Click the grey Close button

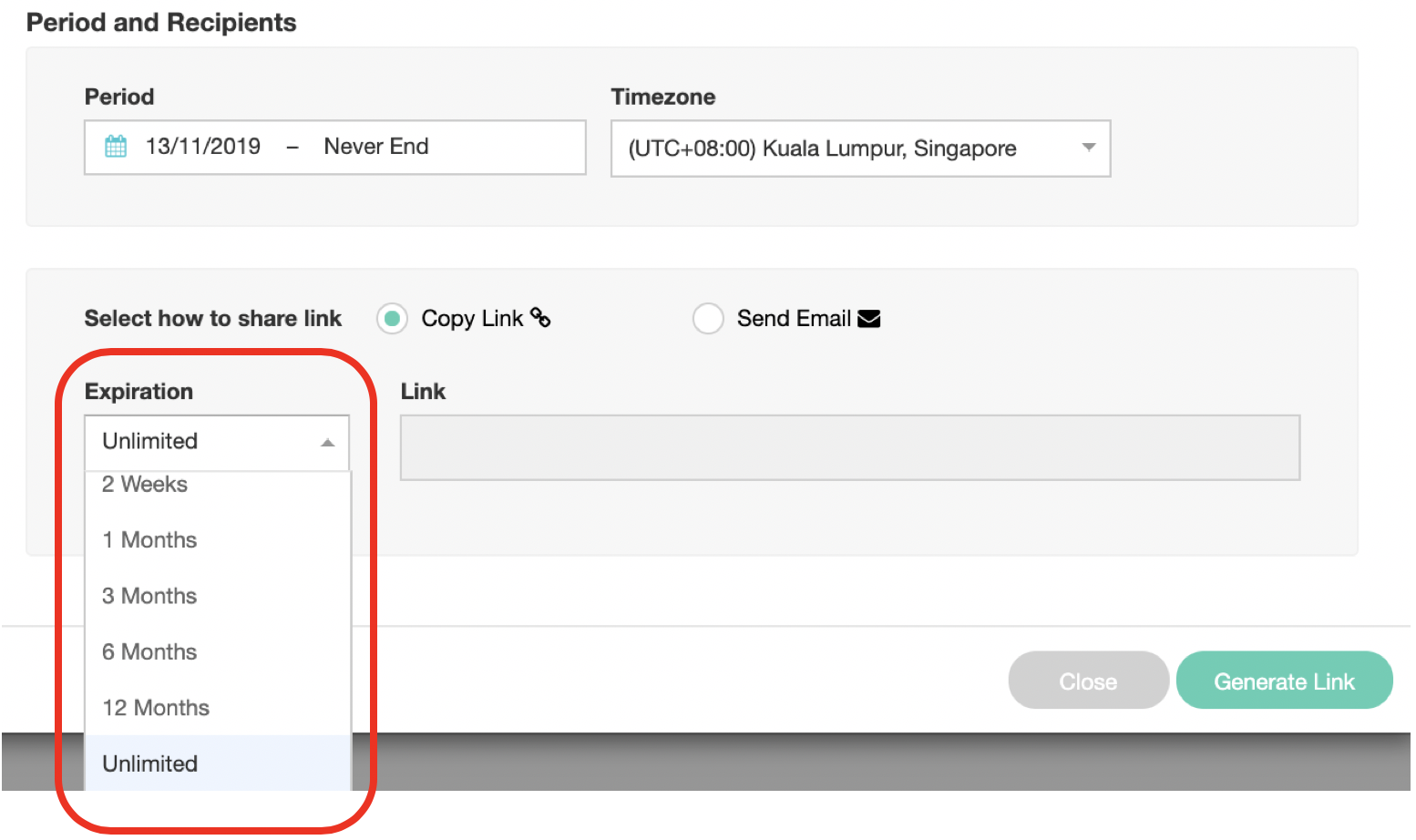tap(1088, 681)
